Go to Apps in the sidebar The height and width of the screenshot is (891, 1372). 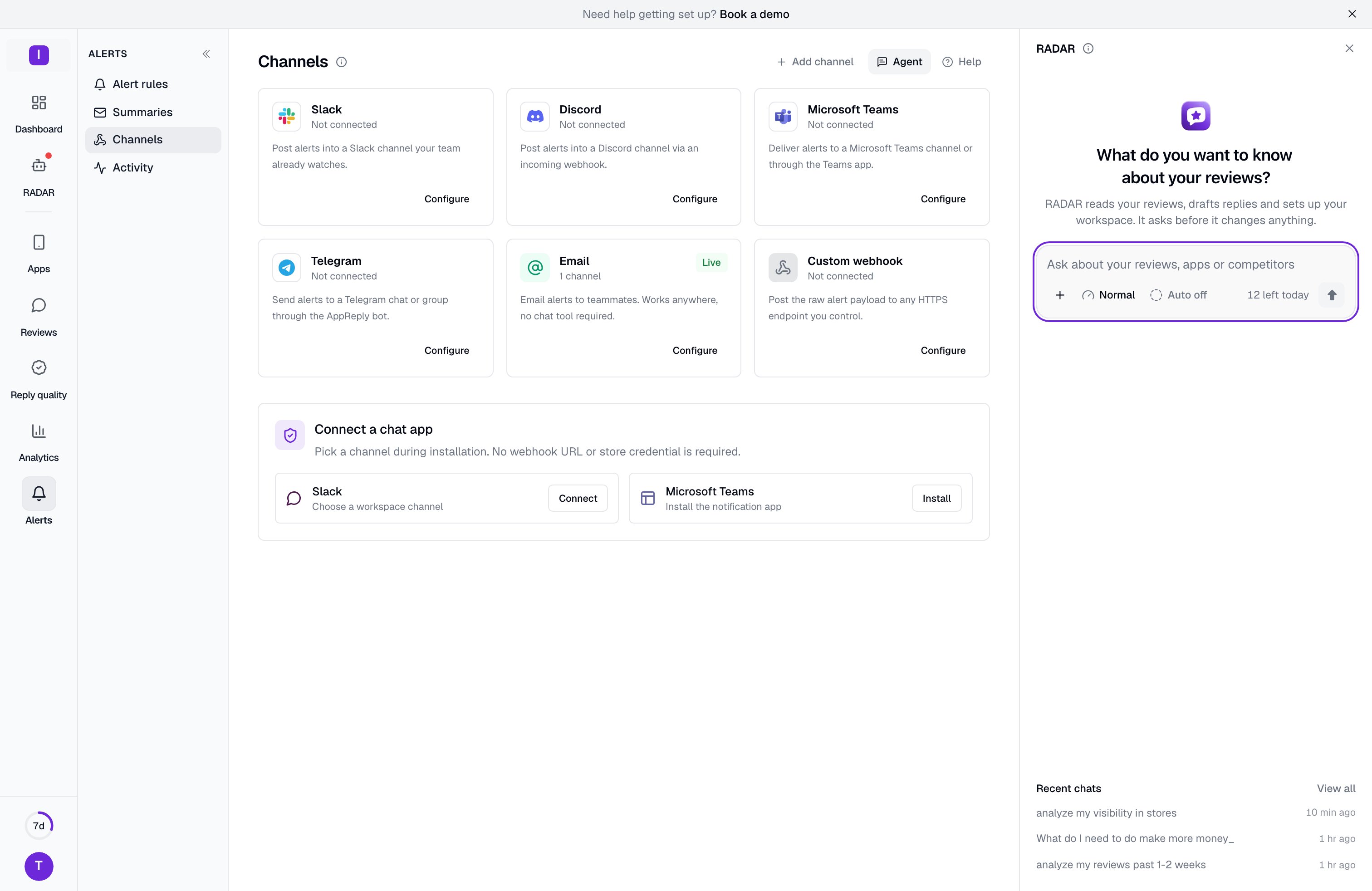tap(39, 253)
